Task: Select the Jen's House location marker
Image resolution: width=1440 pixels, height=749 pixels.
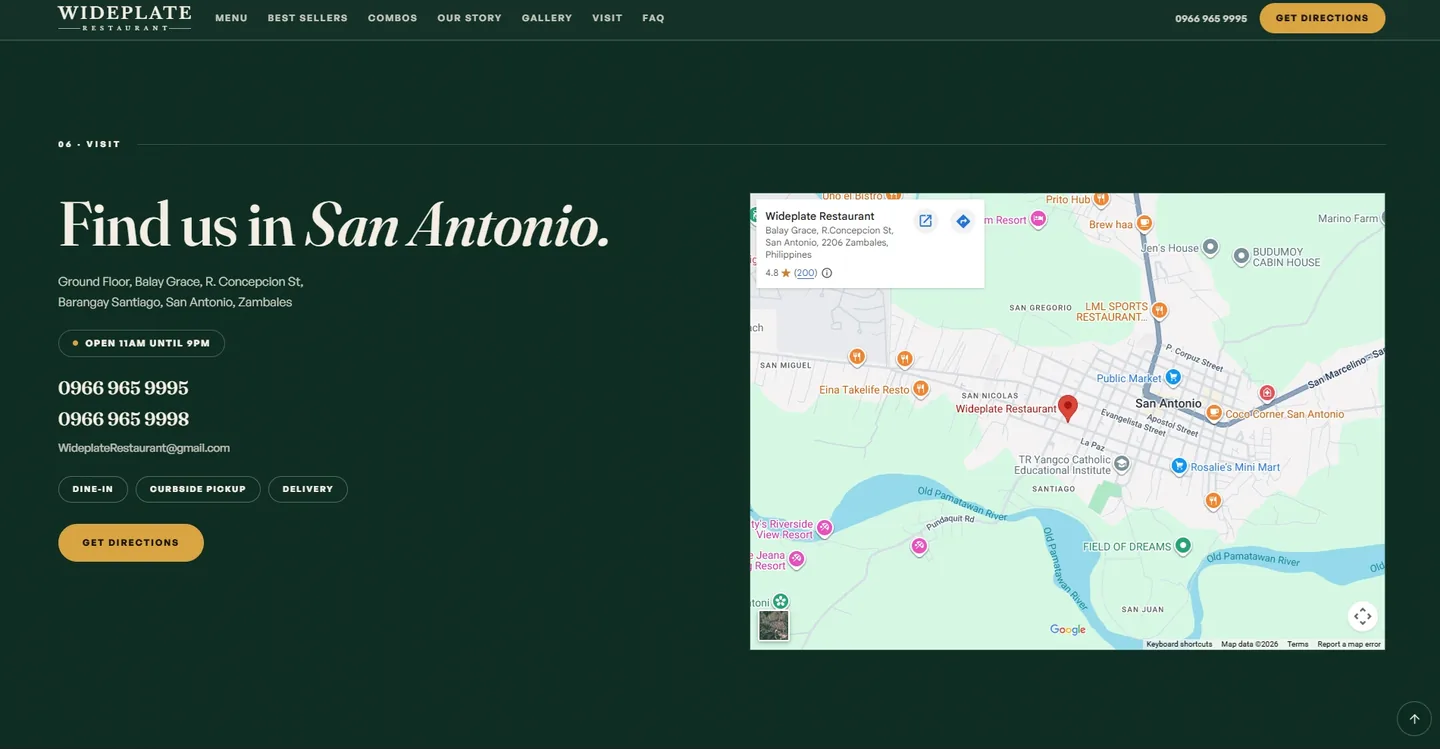Action: [x=1210, y=247]
